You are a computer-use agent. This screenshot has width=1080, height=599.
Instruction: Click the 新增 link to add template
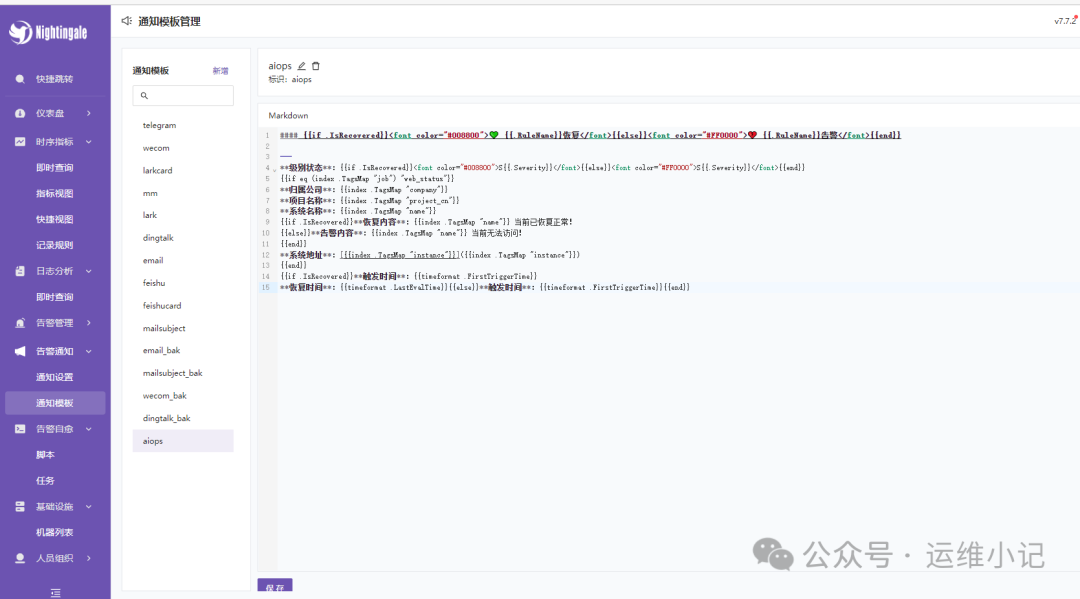(220, 71)
